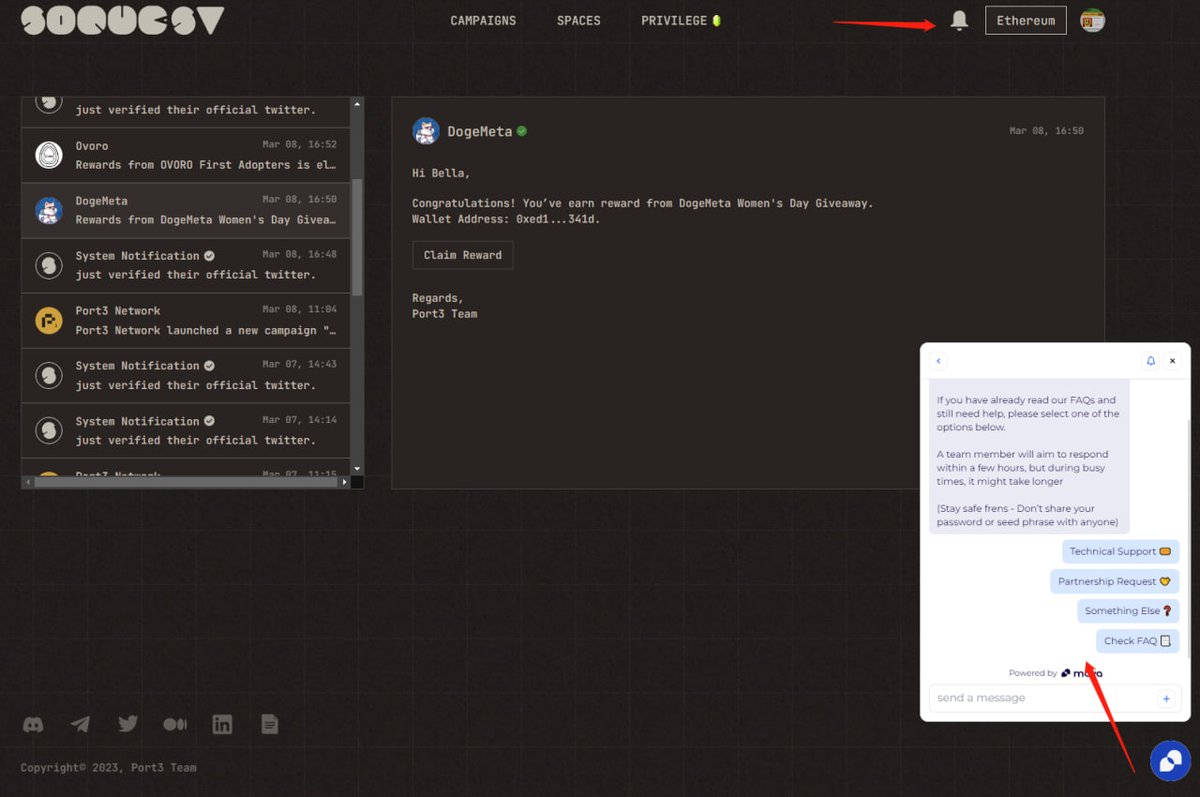Click the Ovoro avatar in notification list
1200x797 pixels.
point(49,155)
